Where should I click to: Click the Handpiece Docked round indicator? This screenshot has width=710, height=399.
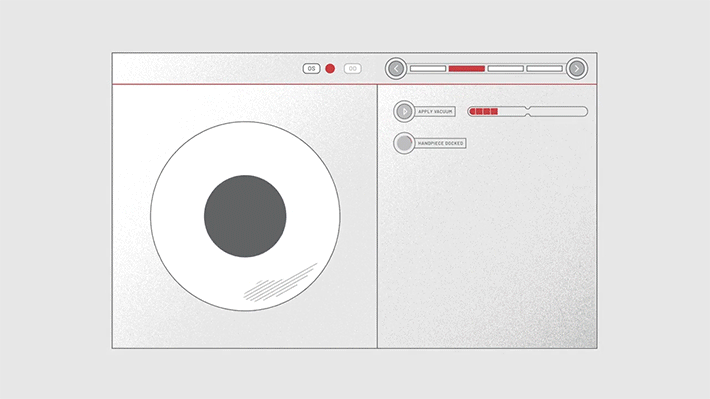404,143
